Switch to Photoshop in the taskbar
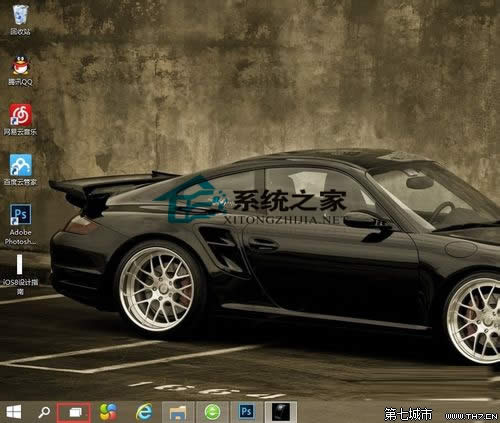This screenshot has width=500, height=423. click(x=246, y=412)
